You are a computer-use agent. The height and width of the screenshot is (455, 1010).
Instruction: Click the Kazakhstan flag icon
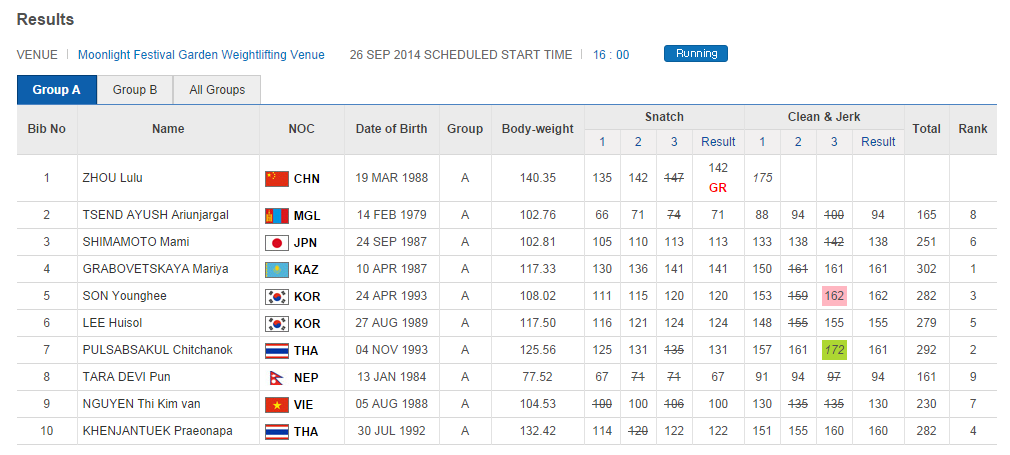pyautogui.click(x=276, y=269)
